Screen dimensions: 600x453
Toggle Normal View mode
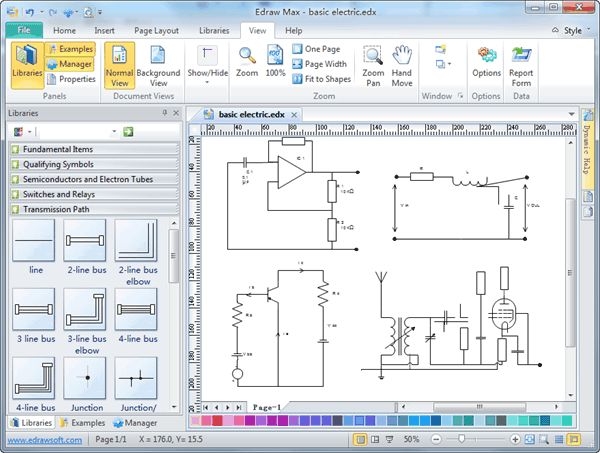coord(119,65)
